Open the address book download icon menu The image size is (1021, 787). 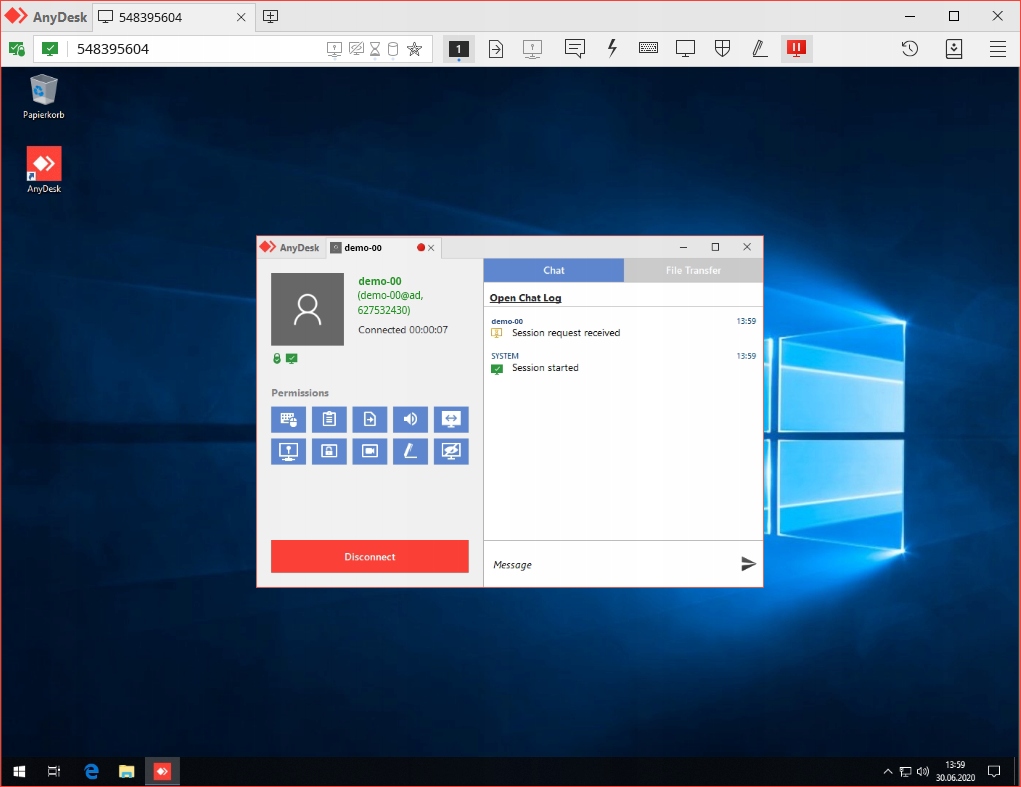953,48
